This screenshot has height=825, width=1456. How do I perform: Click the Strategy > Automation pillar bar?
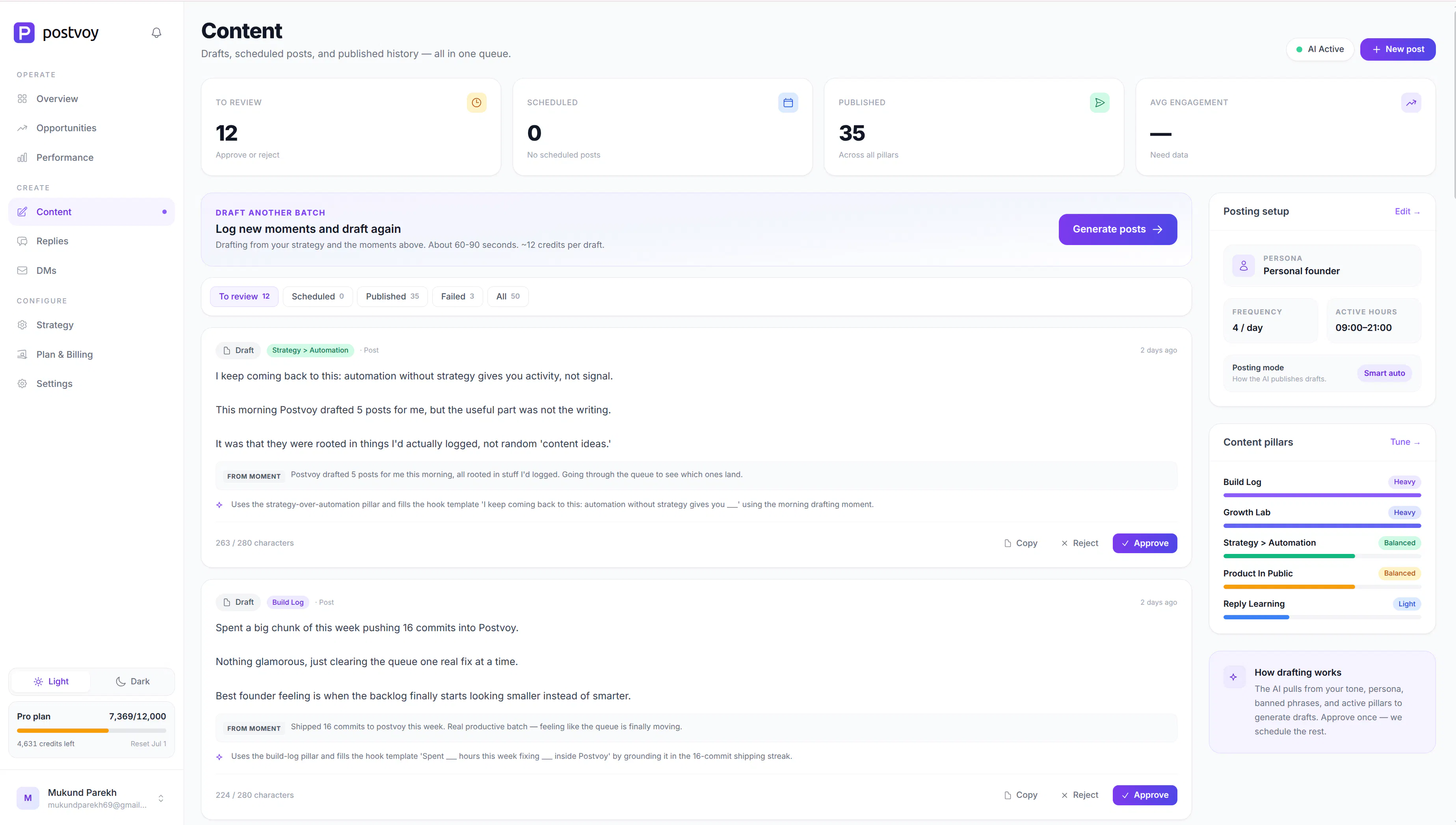click(1322, 556)
